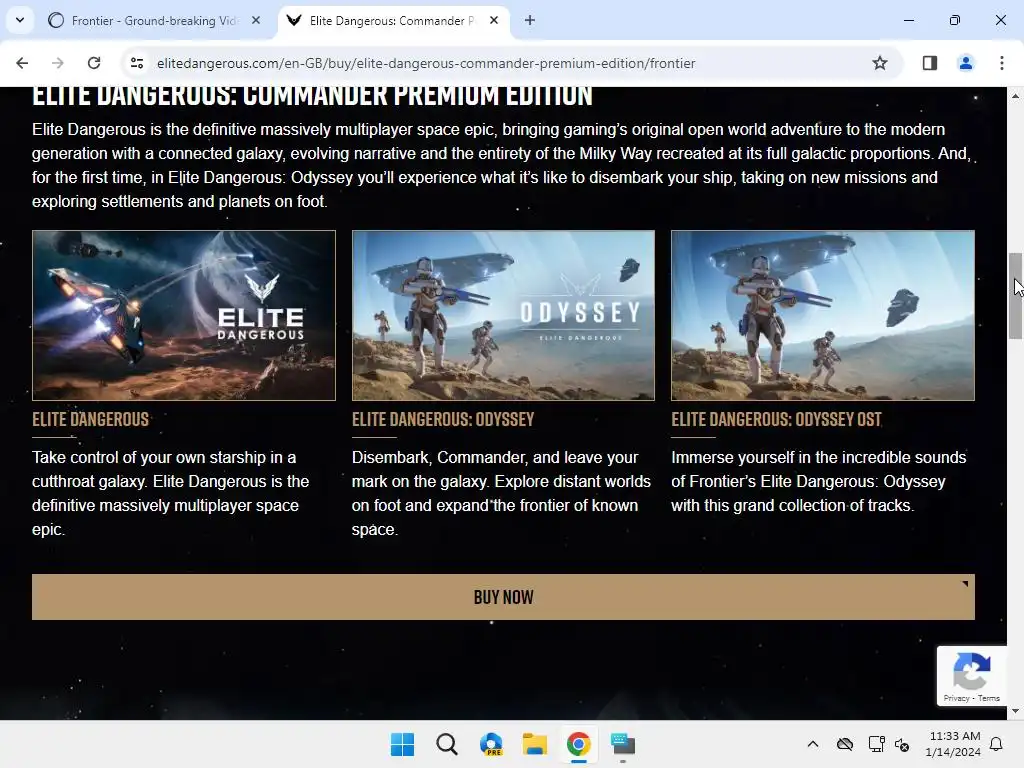Close the Elite Dangerous tab
Viewport: 1024px width, 768px height.
(x=494, y=20)
